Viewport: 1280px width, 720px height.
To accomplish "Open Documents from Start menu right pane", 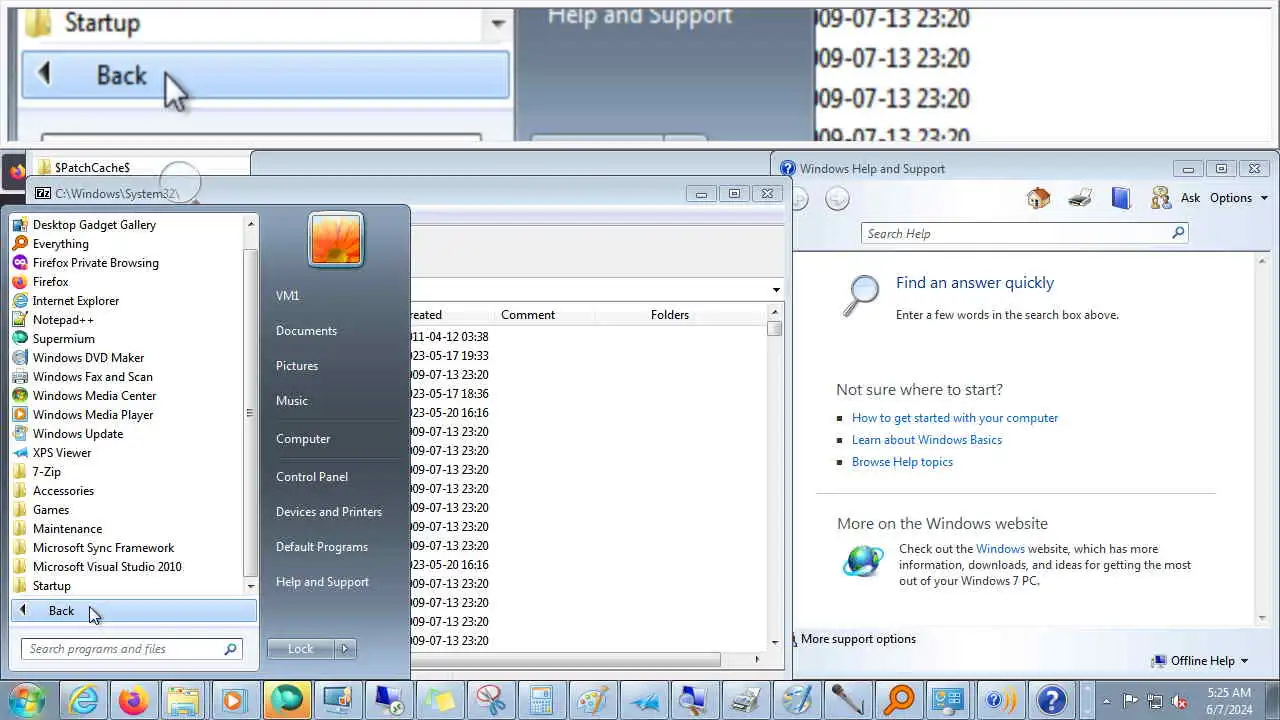I will coord(306,331).
